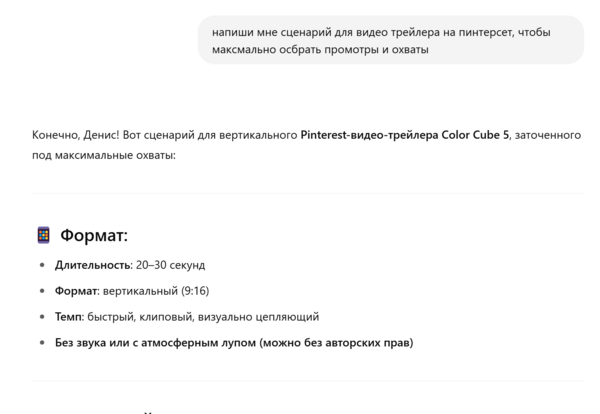Click the bullet dot before 'Темп'
This screenshot has width=600, height=414.
point(42,317)
